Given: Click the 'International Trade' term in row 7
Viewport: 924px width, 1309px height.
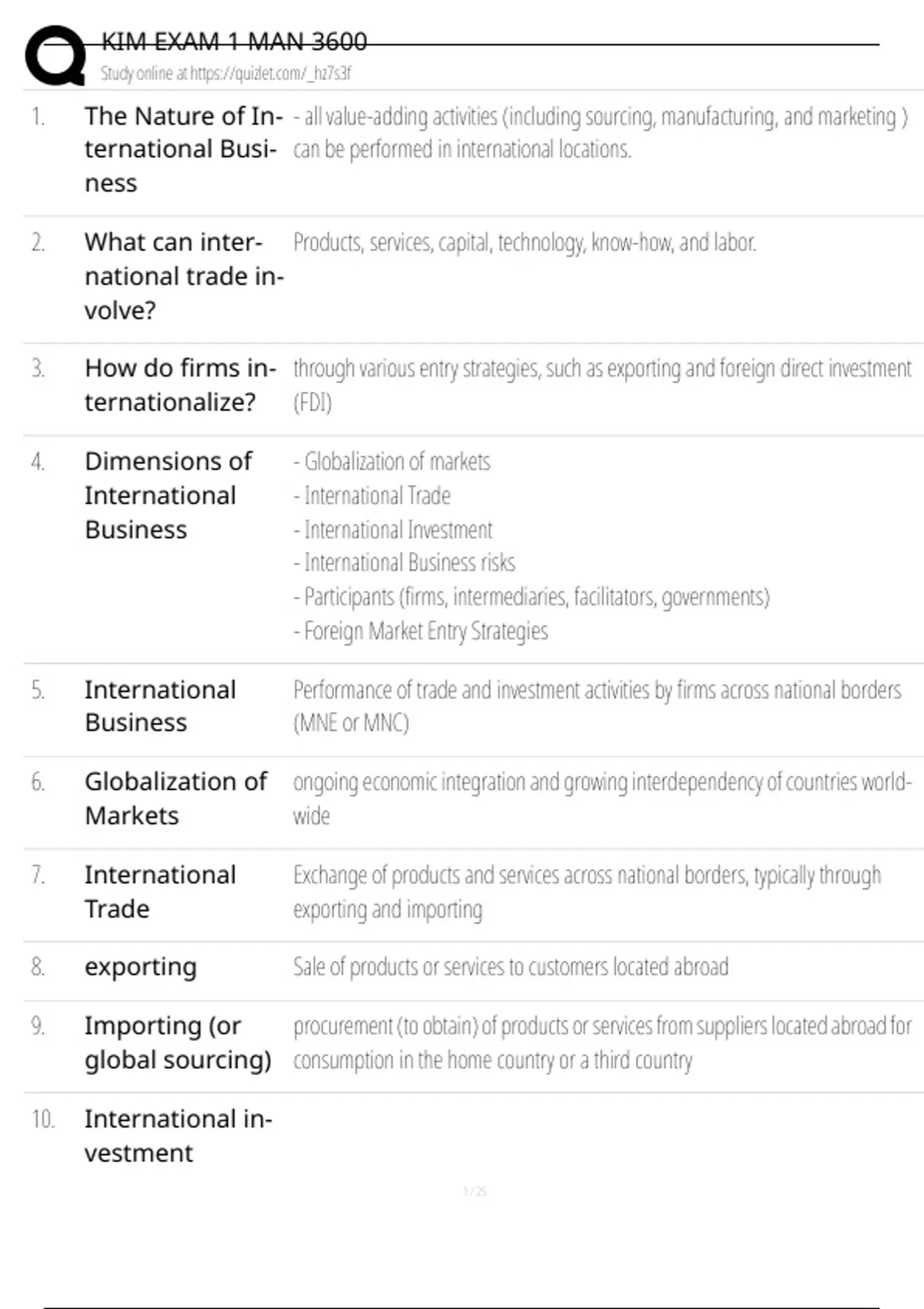Looking at the screenshot, I should (160, 892).
